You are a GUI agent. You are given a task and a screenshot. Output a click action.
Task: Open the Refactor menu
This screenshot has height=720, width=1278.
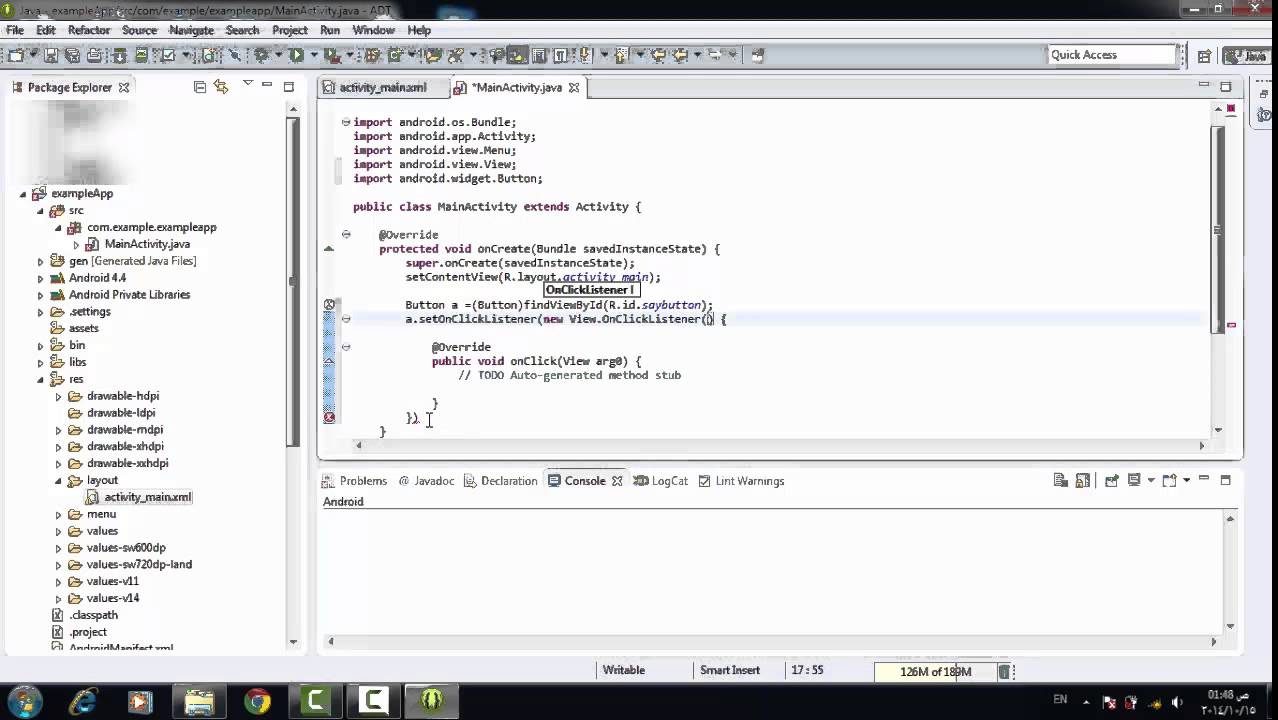click(88, 30)
